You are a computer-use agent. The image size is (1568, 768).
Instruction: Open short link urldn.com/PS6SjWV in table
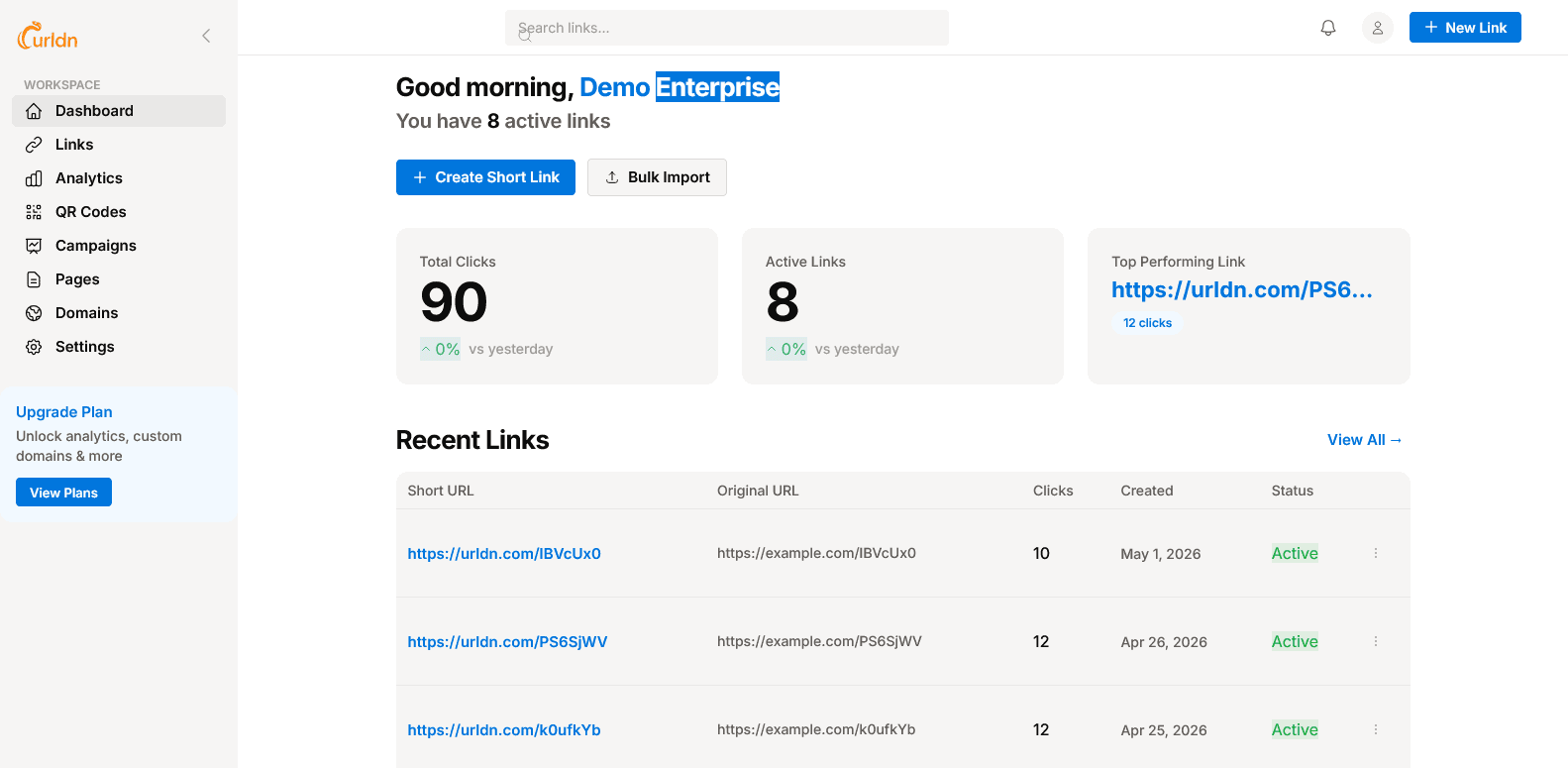click(x=507, y=642)
